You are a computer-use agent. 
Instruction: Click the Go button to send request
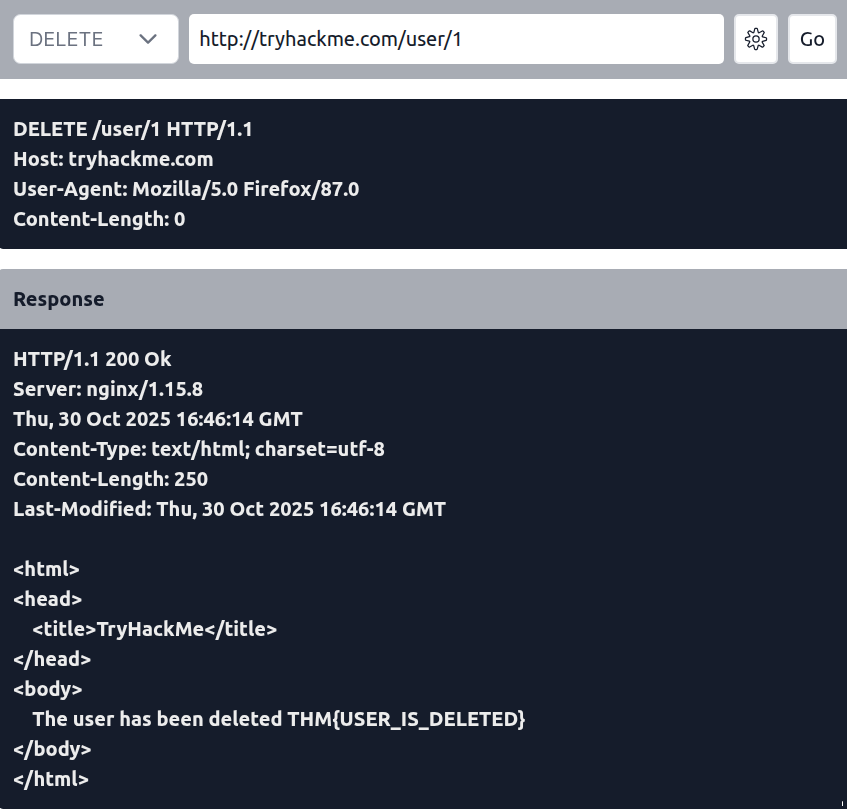pos(812,39)
